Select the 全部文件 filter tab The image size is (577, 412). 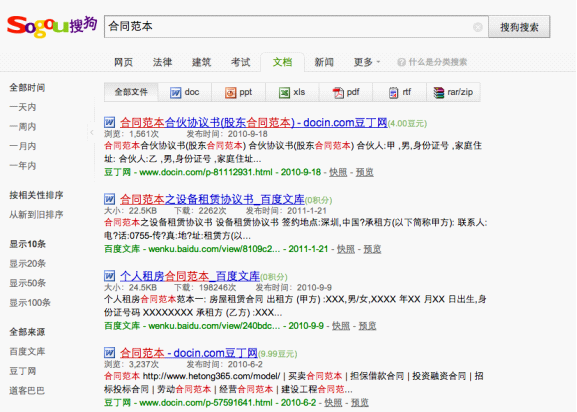131,92
